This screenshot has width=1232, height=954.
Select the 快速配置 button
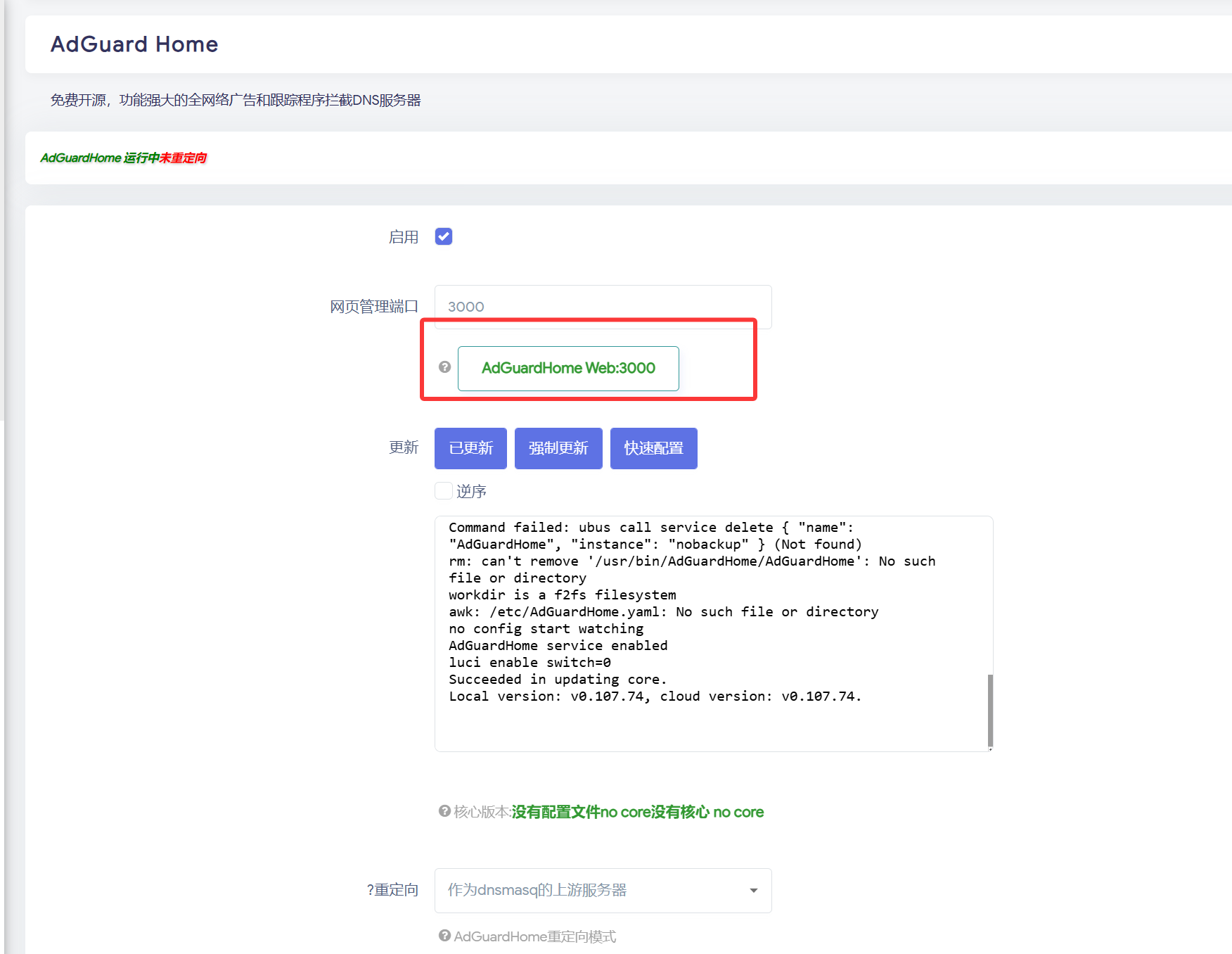653,448
